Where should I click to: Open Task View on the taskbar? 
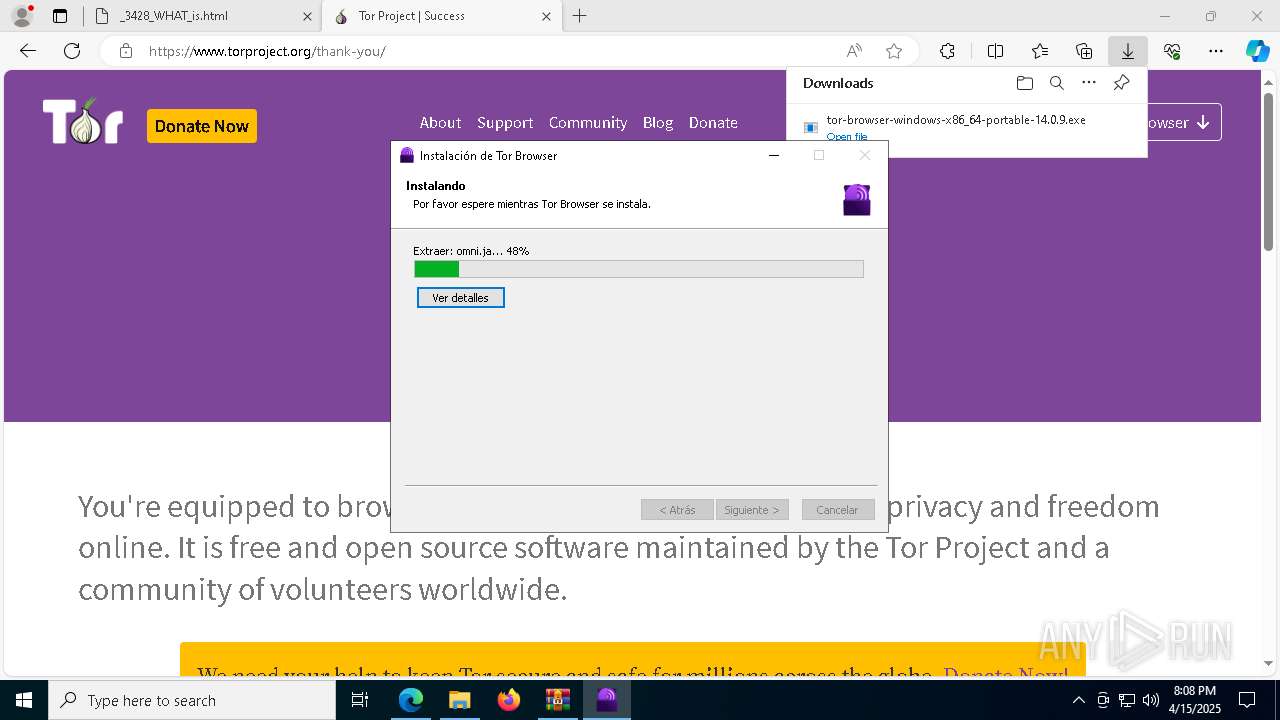point(361,700)
